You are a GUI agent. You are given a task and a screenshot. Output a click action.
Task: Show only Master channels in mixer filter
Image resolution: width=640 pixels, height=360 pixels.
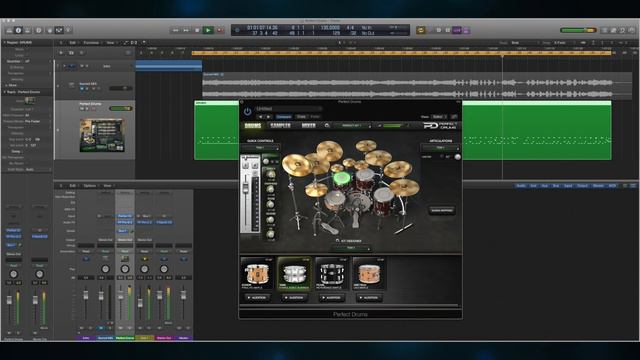click(x=598, y=186)
